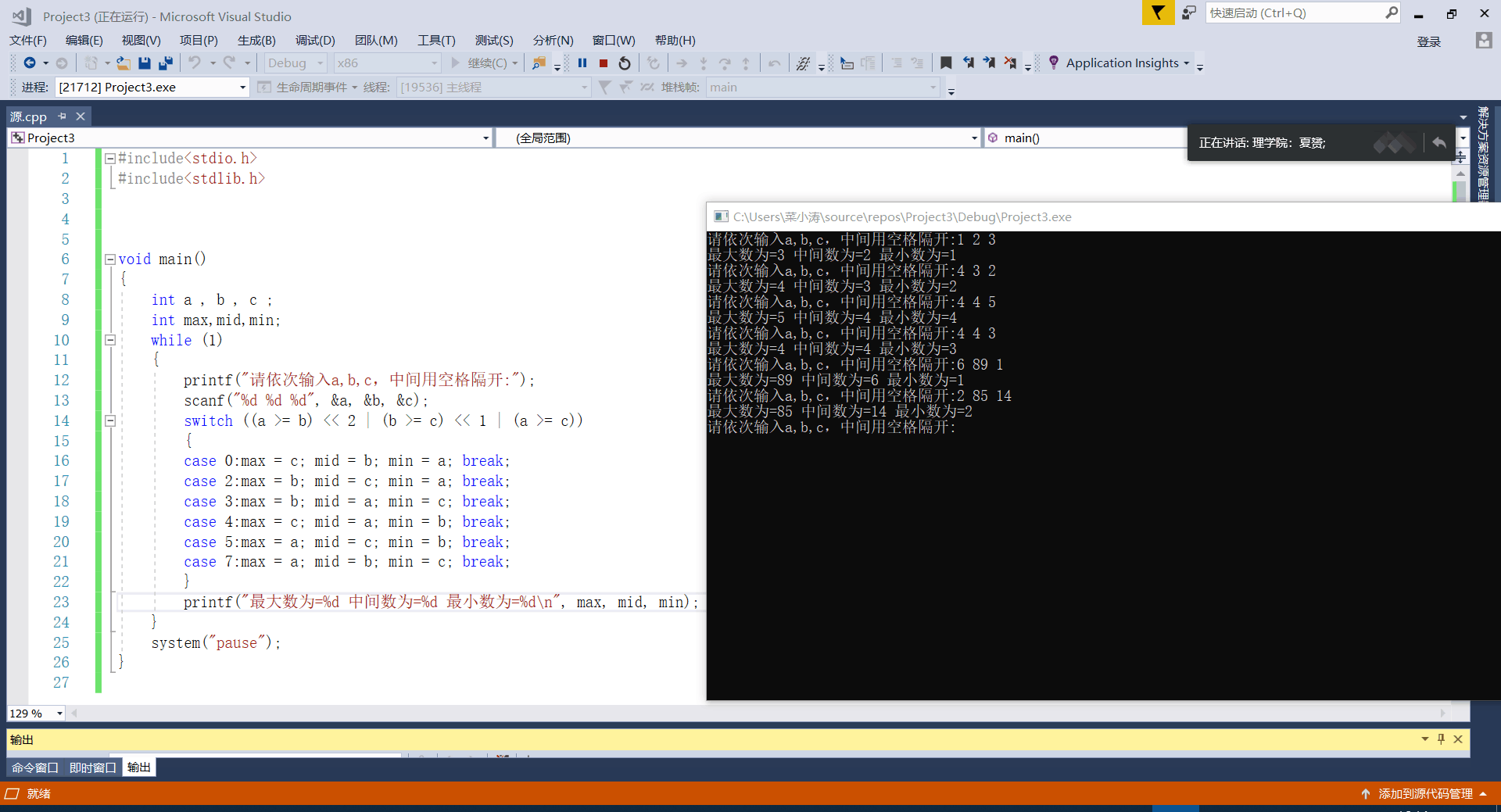This screenshot has height=812, width=1501.
Task: Close the Output panel
Action: 1458,739
